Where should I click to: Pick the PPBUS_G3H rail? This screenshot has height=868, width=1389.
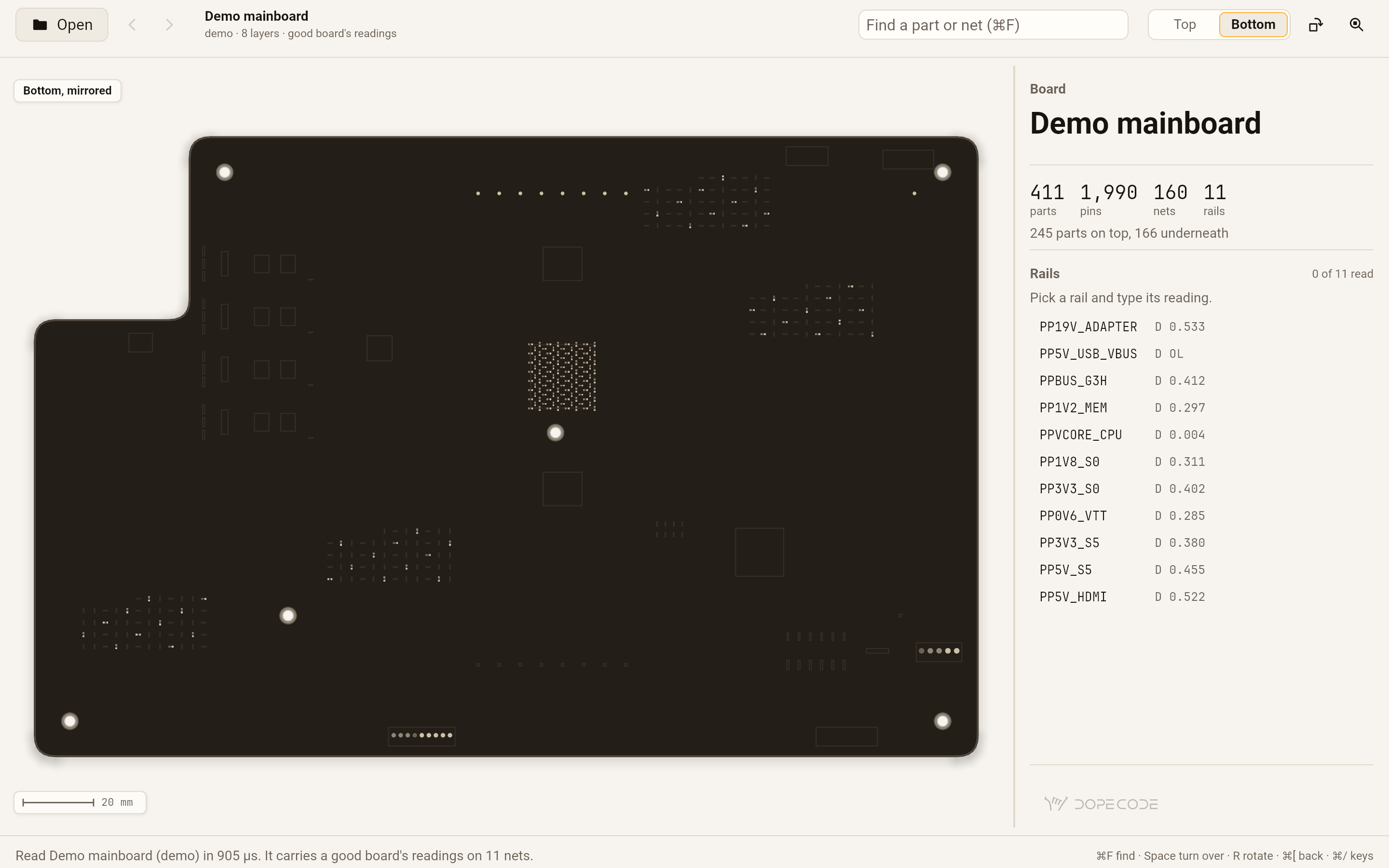click(x=1201, y=380)
